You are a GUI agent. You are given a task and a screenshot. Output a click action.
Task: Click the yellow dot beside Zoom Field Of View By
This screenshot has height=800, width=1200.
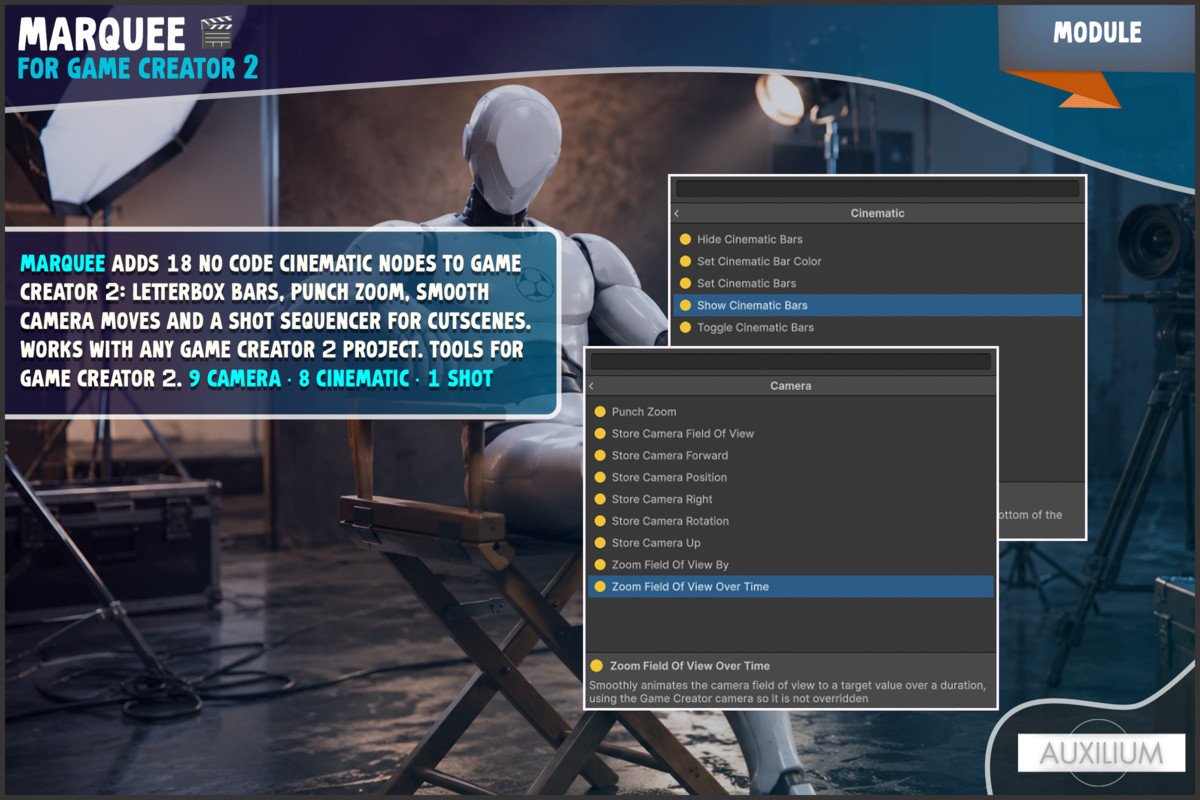coord(600,565)
